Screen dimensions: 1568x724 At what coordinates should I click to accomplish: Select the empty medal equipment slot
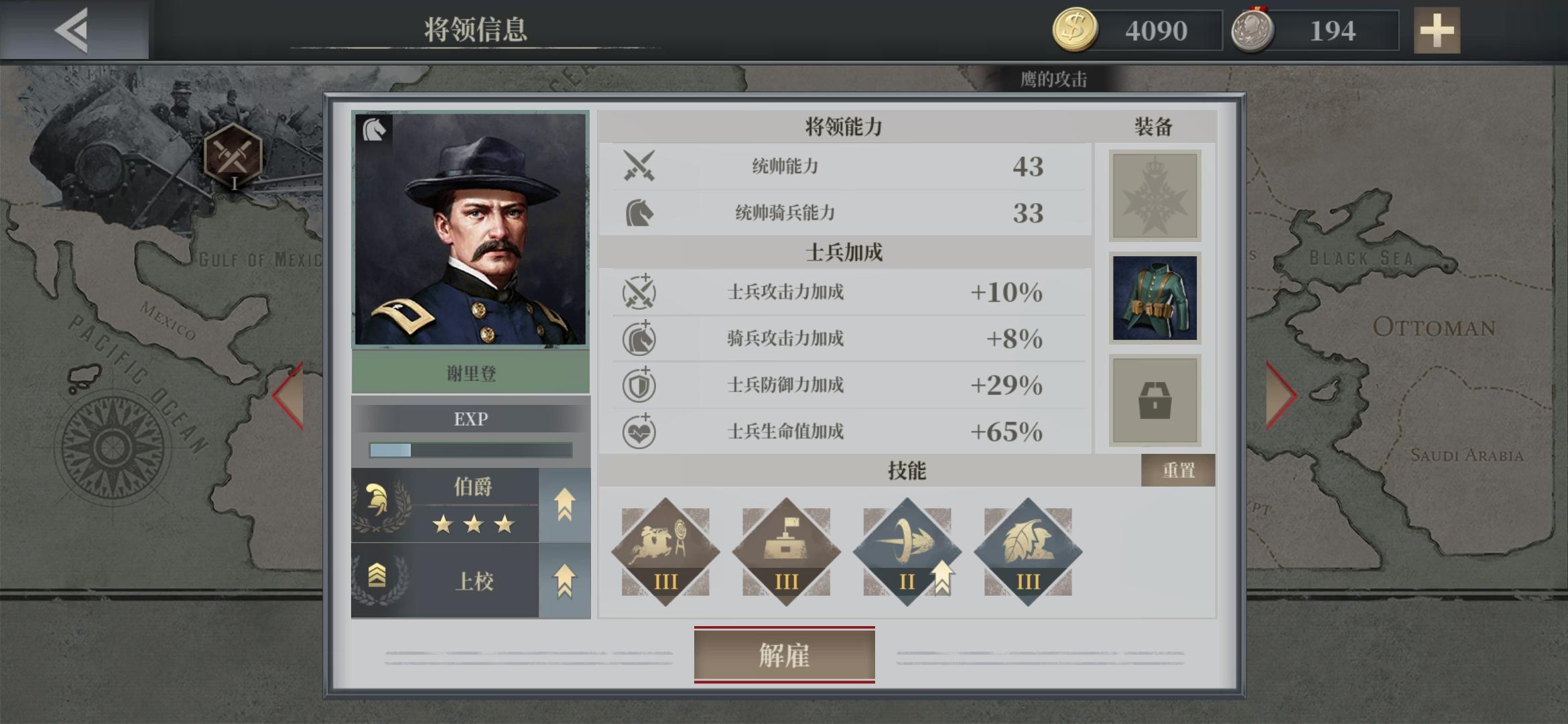(1155, 196)
